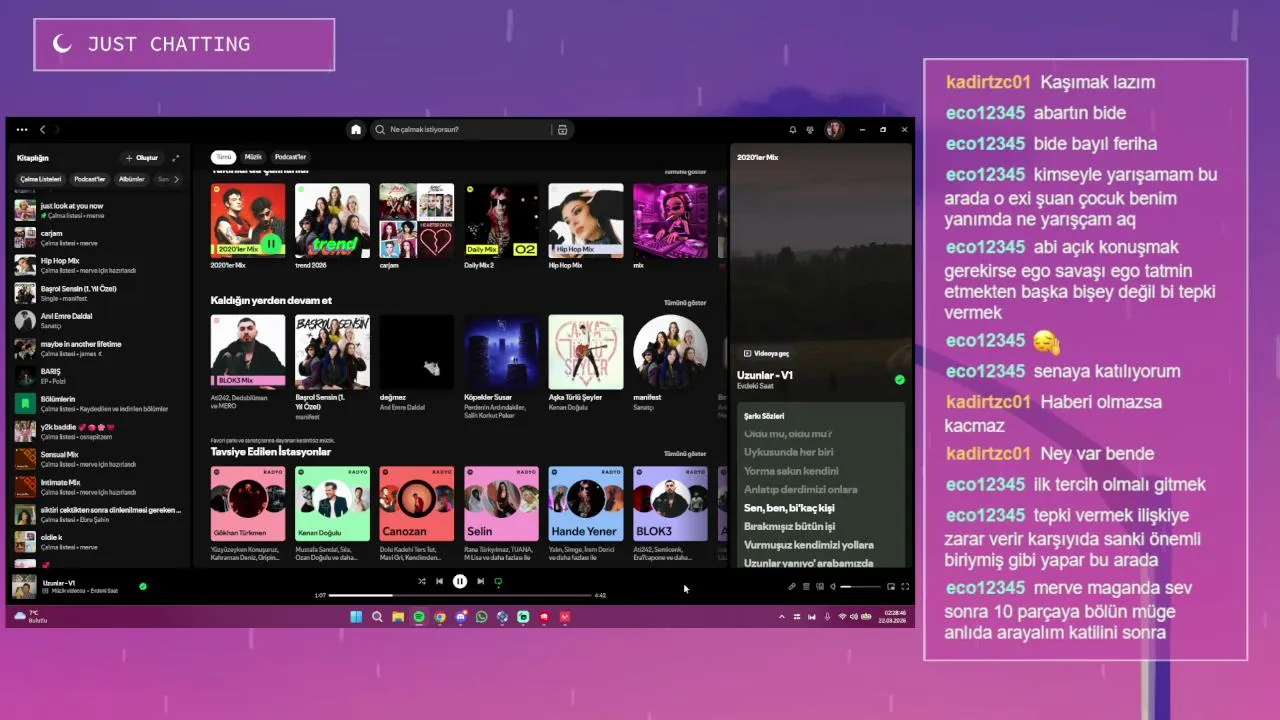Go back with the left arrow
This screenshot has width=1280, height=720.
(42, 129)
